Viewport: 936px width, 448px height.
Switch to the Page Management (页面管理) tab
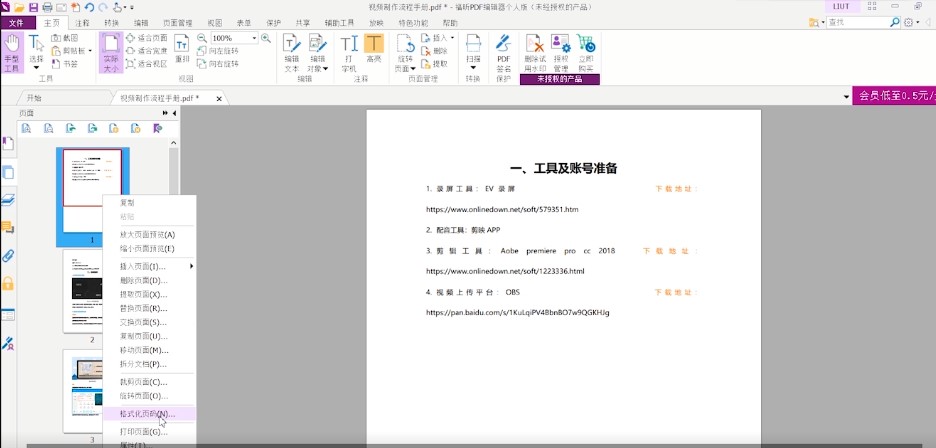click(177, 23)
